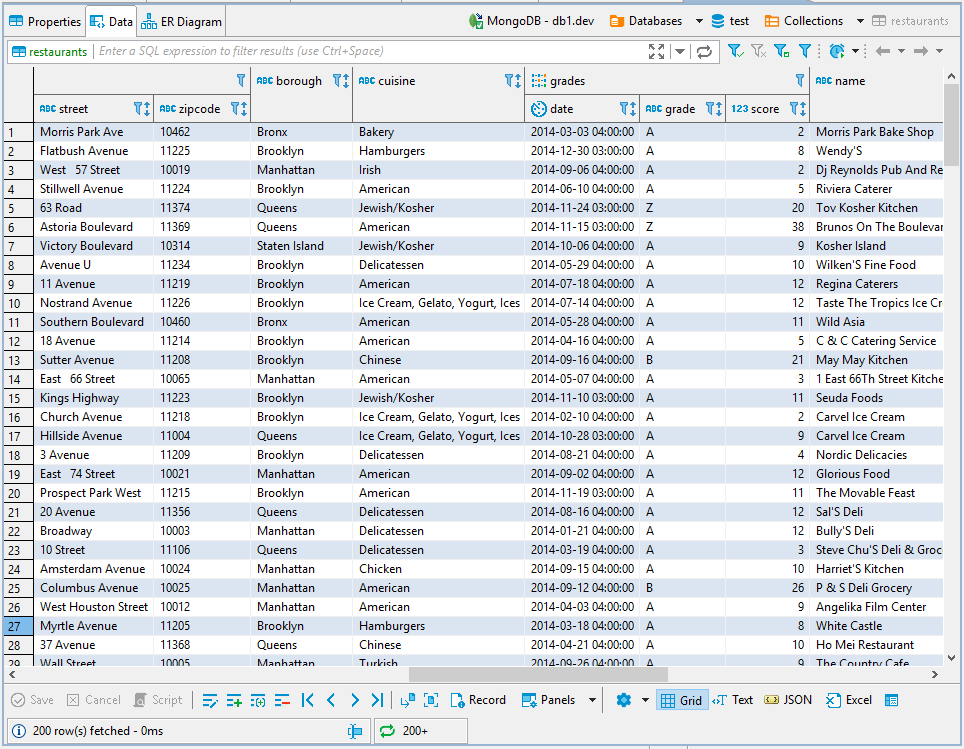964x749 pixels.
Task: Click the refresh results icon in the filter bar
Action: coord(705,52)
